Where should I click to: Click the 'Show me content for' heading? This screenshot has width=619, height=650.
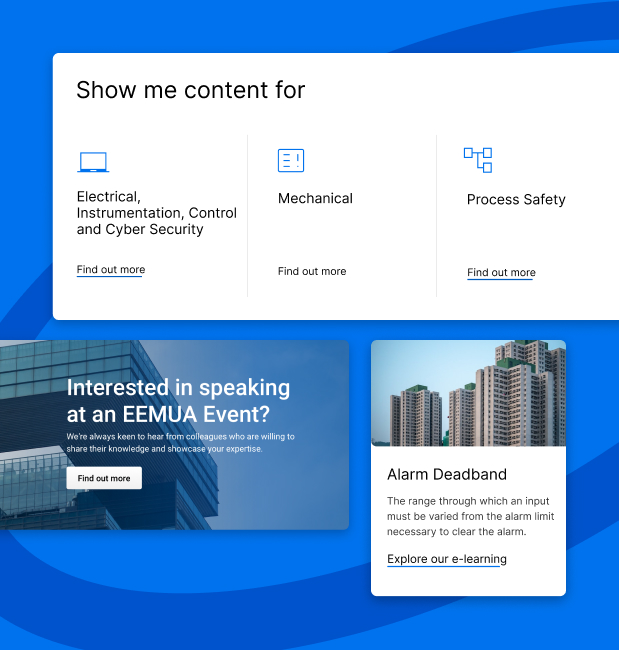[191, 90]
